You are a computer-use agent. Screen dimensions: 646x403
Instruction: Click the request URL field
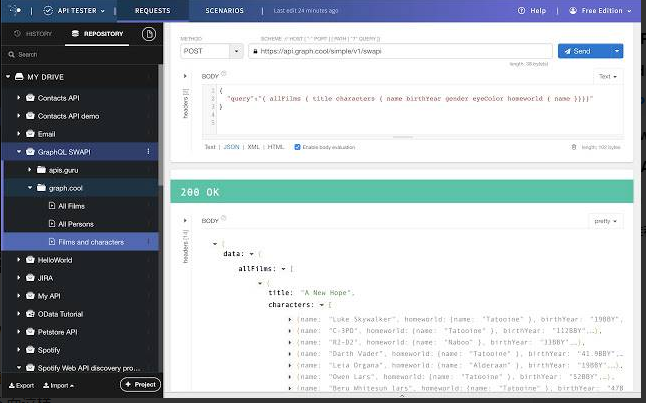tap(400, 51)
